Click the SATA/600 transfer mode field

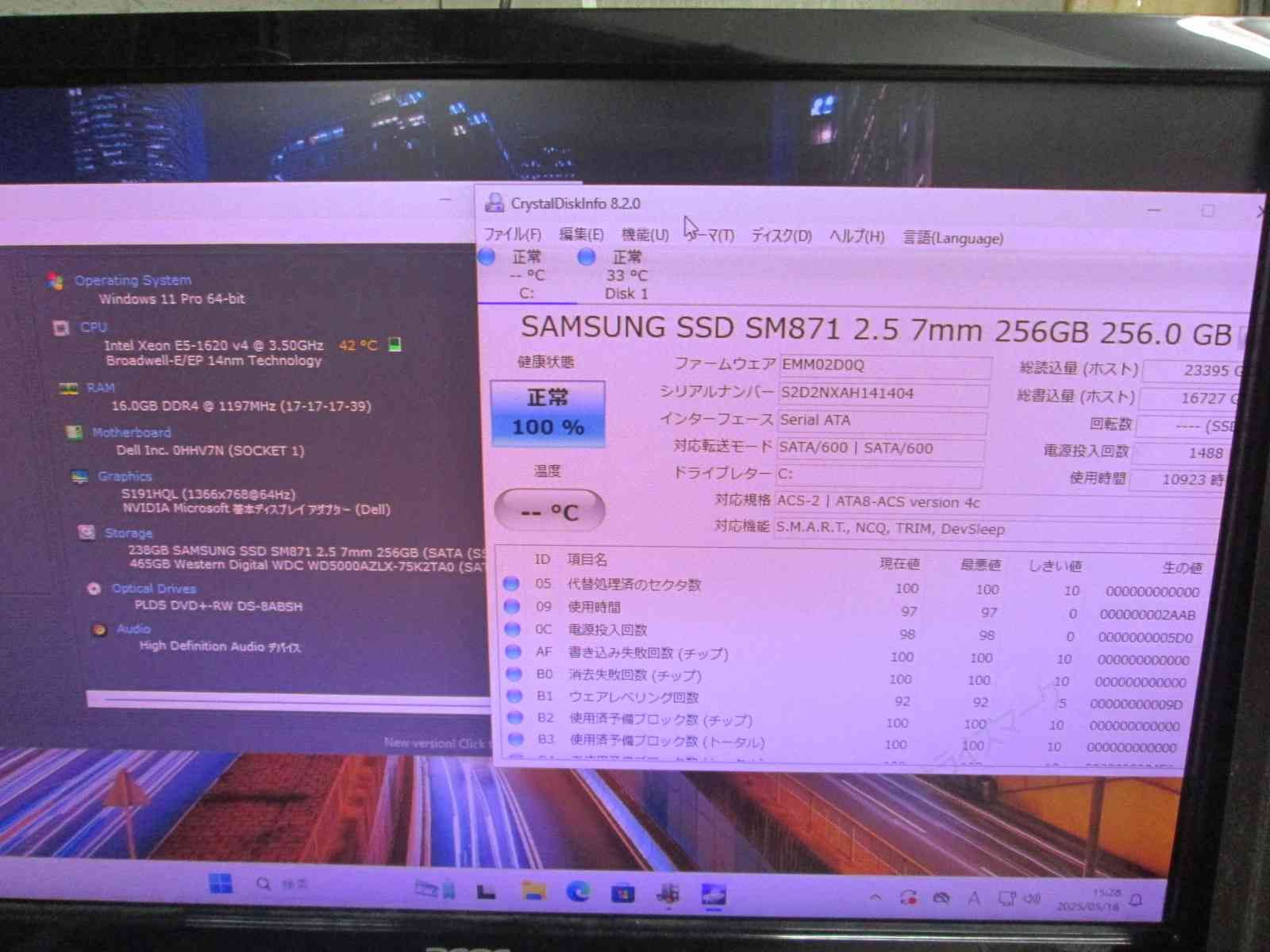879,448
